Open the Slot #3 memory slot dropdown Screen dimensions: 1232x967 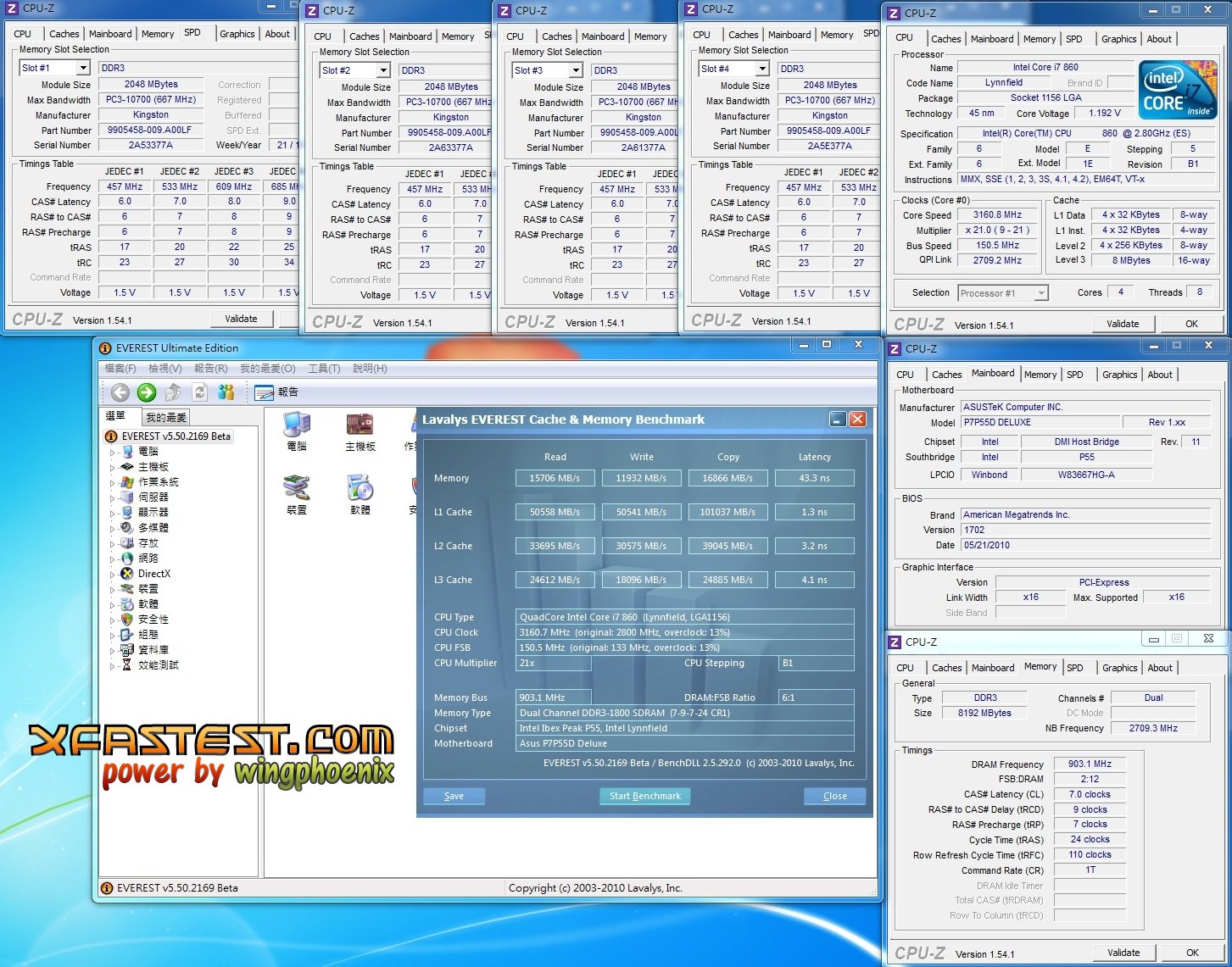575,70
